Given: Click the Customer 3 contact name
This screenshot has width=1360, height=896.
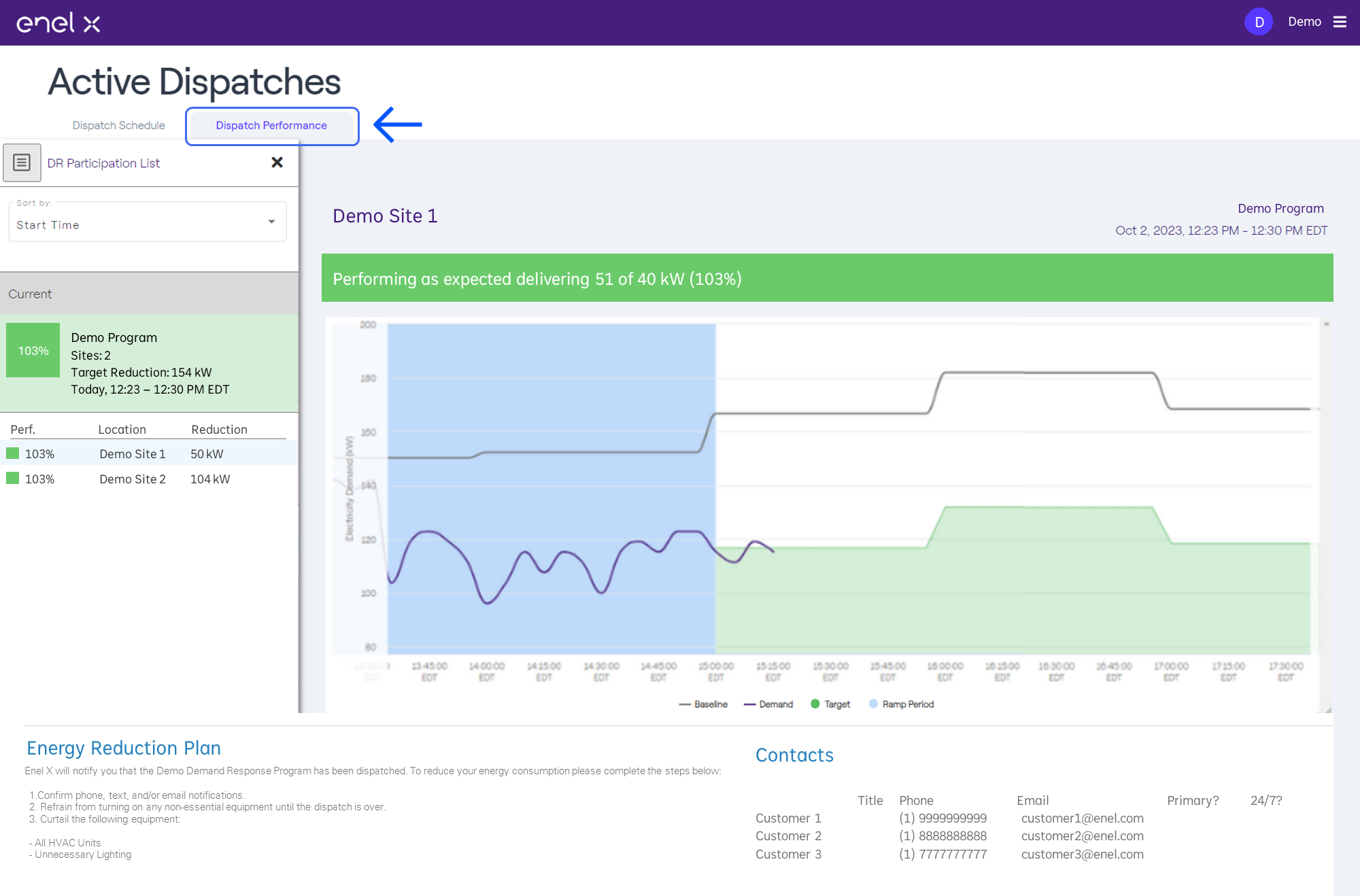Looking at the screenshot, I should click(788, 854).
